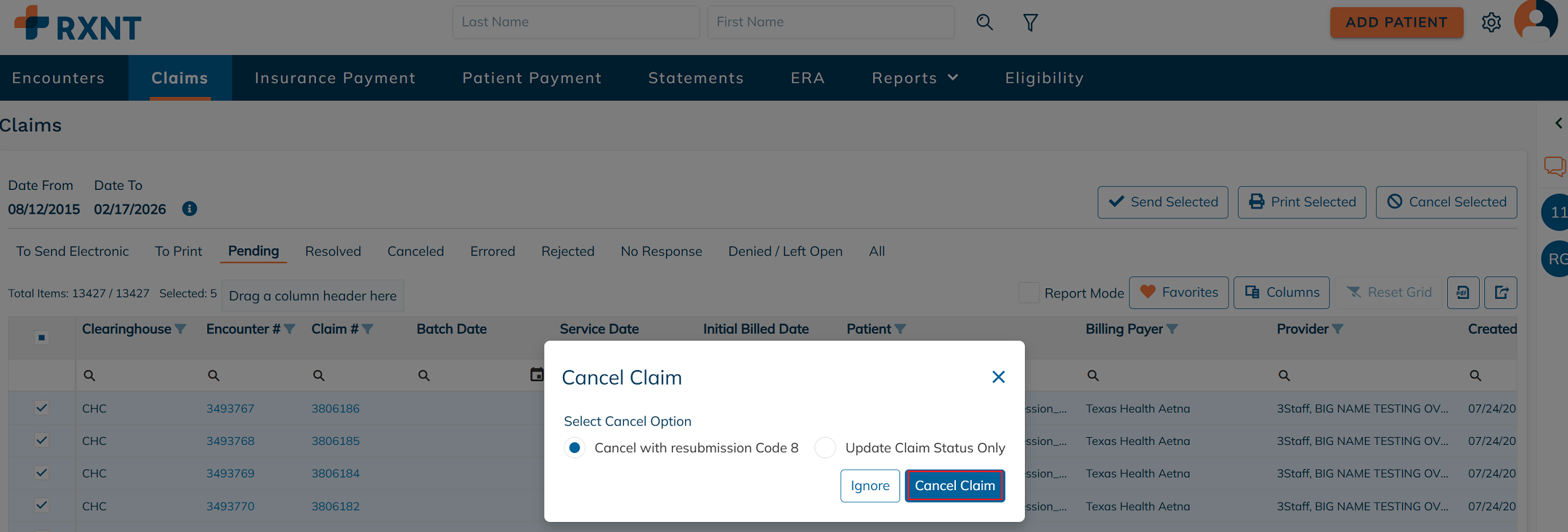Screen dimensions: 1568x532
Task: Click the date range info icon
Action: tap(189, 209)
